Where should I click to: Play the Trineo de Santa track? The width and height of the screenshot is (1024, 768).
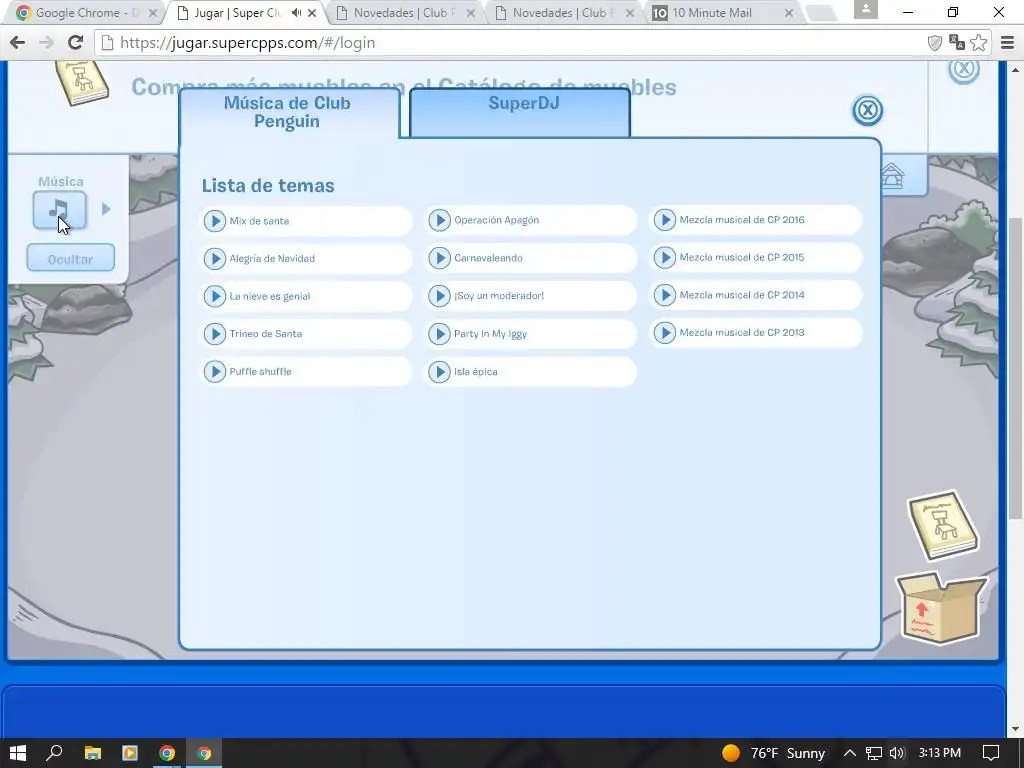pos(214,334)
